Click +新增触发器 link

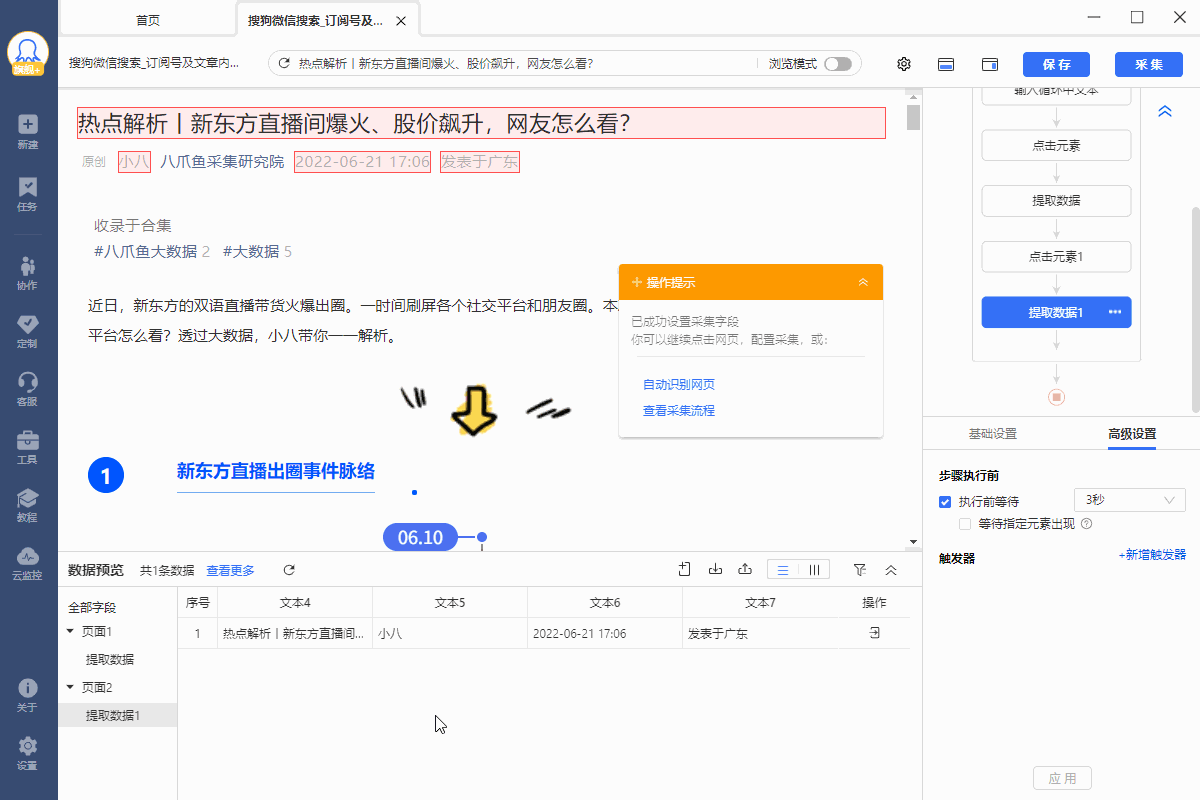tap(1152, 554)
